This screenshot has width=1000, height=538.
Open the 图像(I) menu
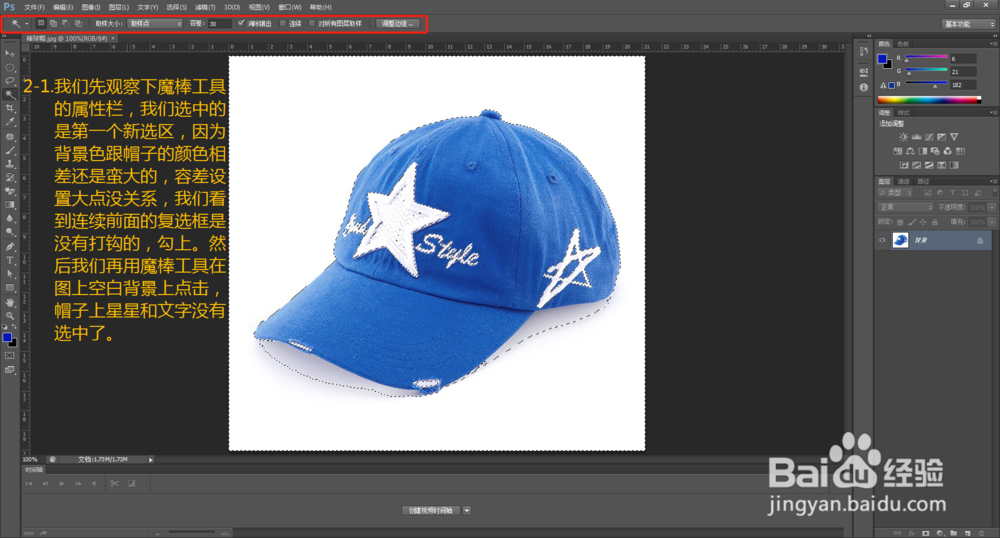(91, 7)
